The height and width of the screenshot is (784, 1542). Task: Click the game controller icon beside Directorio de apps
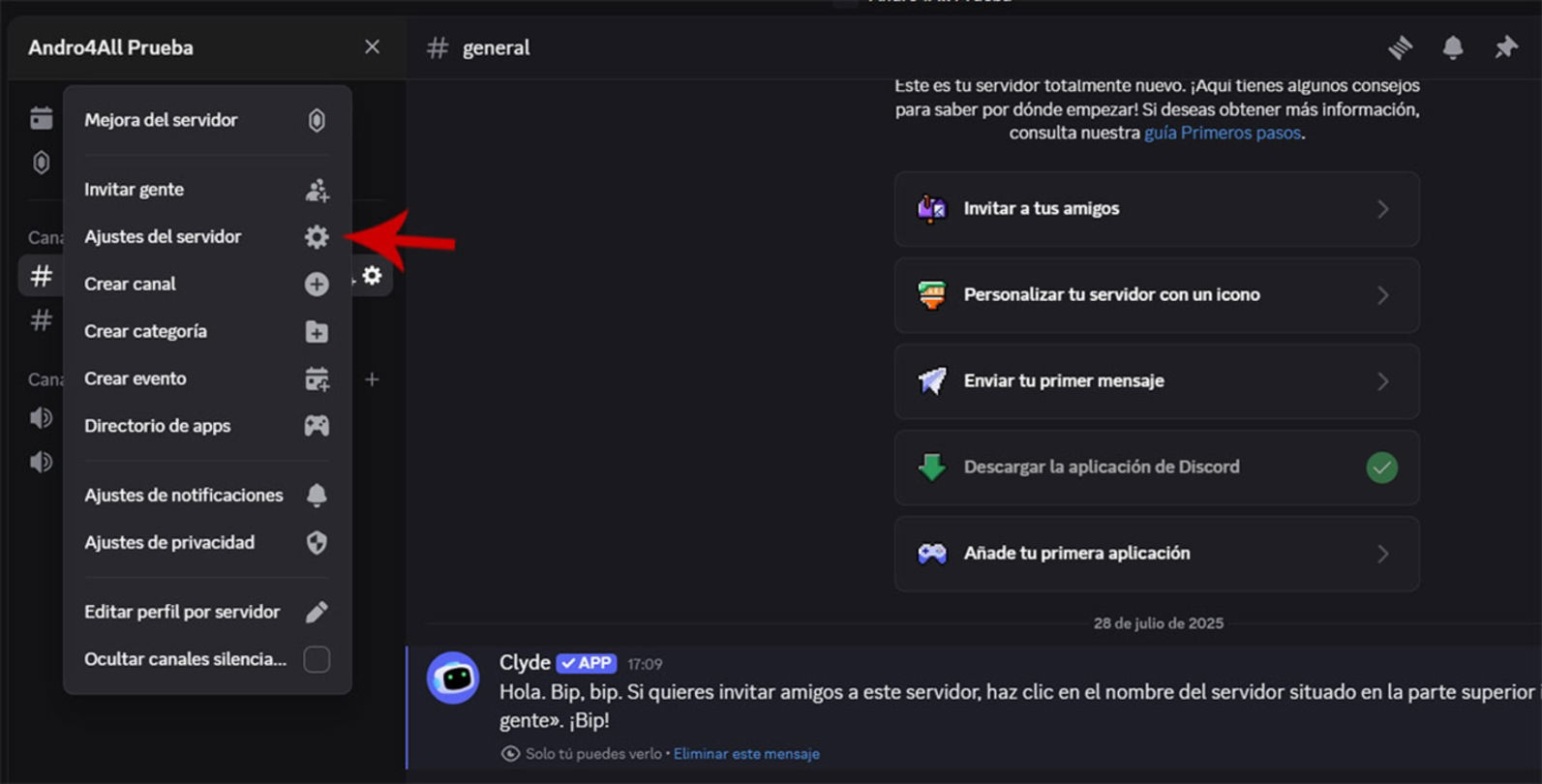pyautogui.click(x=317, y=426)
